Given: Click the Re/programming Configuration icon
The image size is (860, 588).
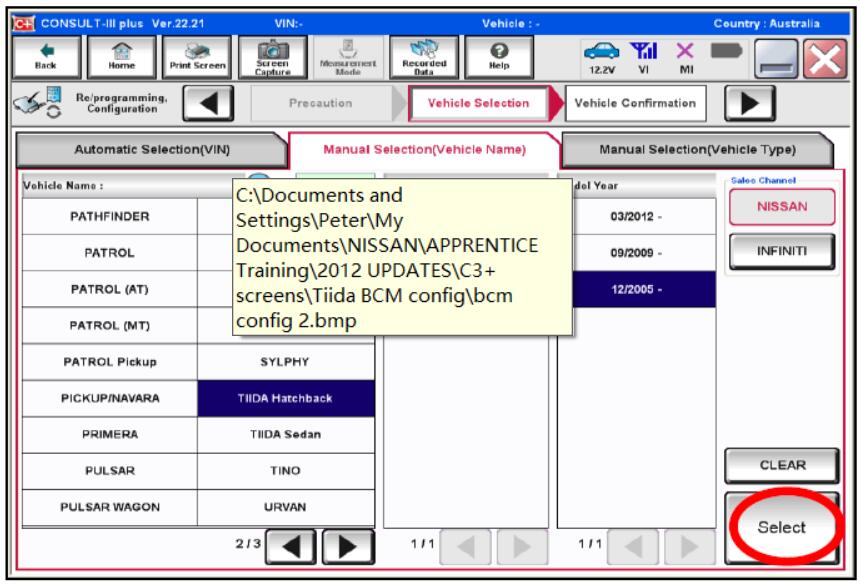Looking at the screenshot, I should (38, 102).
